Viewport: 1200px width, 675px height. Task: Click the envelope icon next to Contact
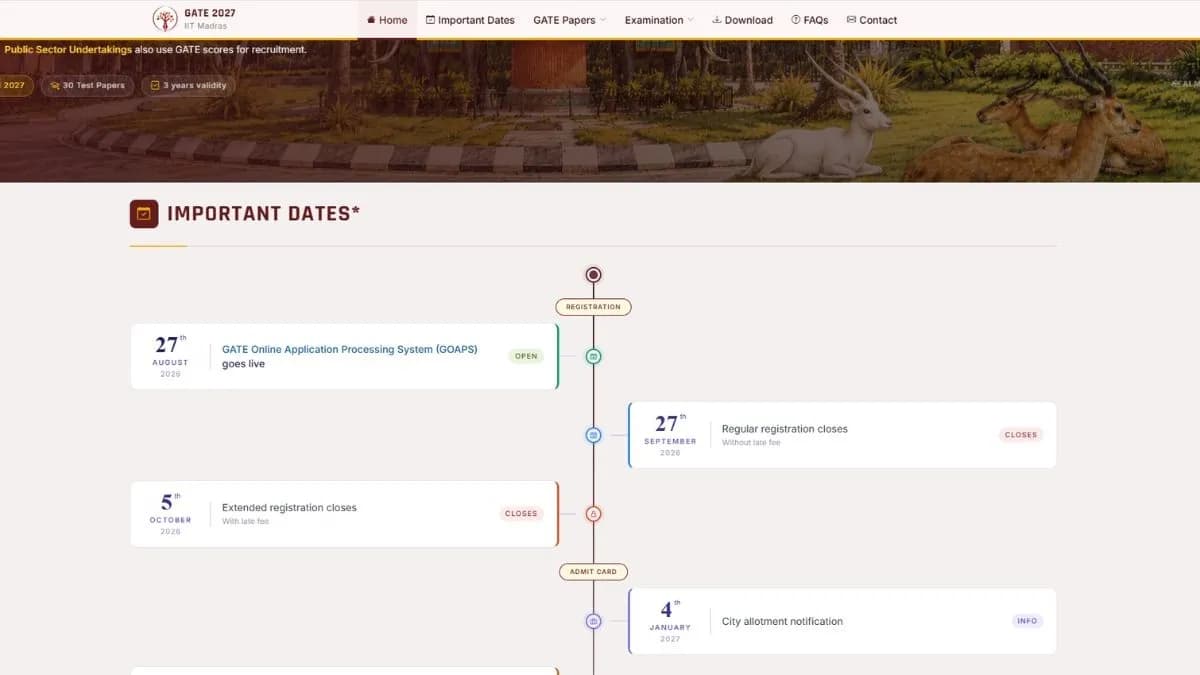[851, 20]
